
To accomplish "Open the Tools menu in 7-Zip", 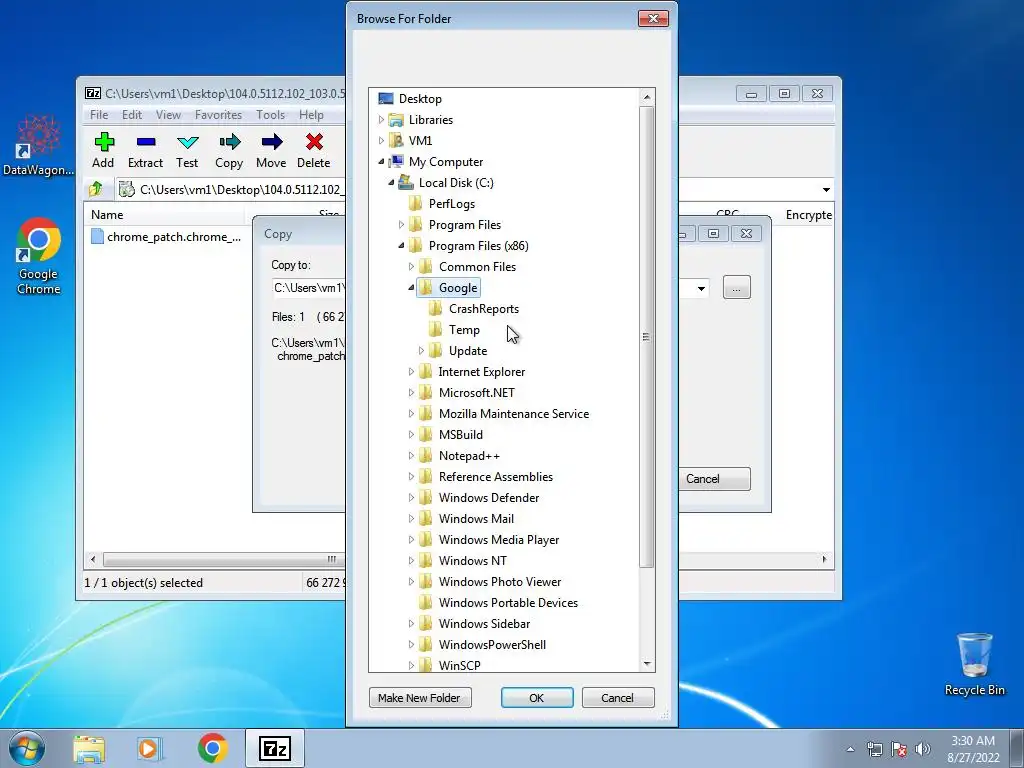I will point(270,115).
